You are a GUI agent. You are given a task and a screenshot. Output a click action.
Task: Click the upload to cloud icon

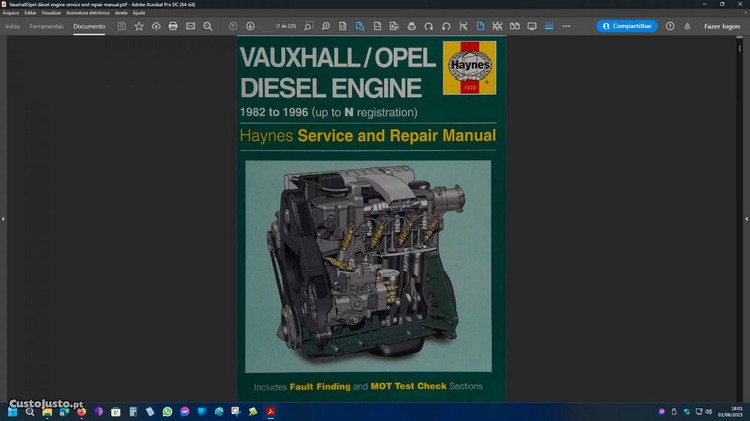pyautogui.click(x=156, y=26)
